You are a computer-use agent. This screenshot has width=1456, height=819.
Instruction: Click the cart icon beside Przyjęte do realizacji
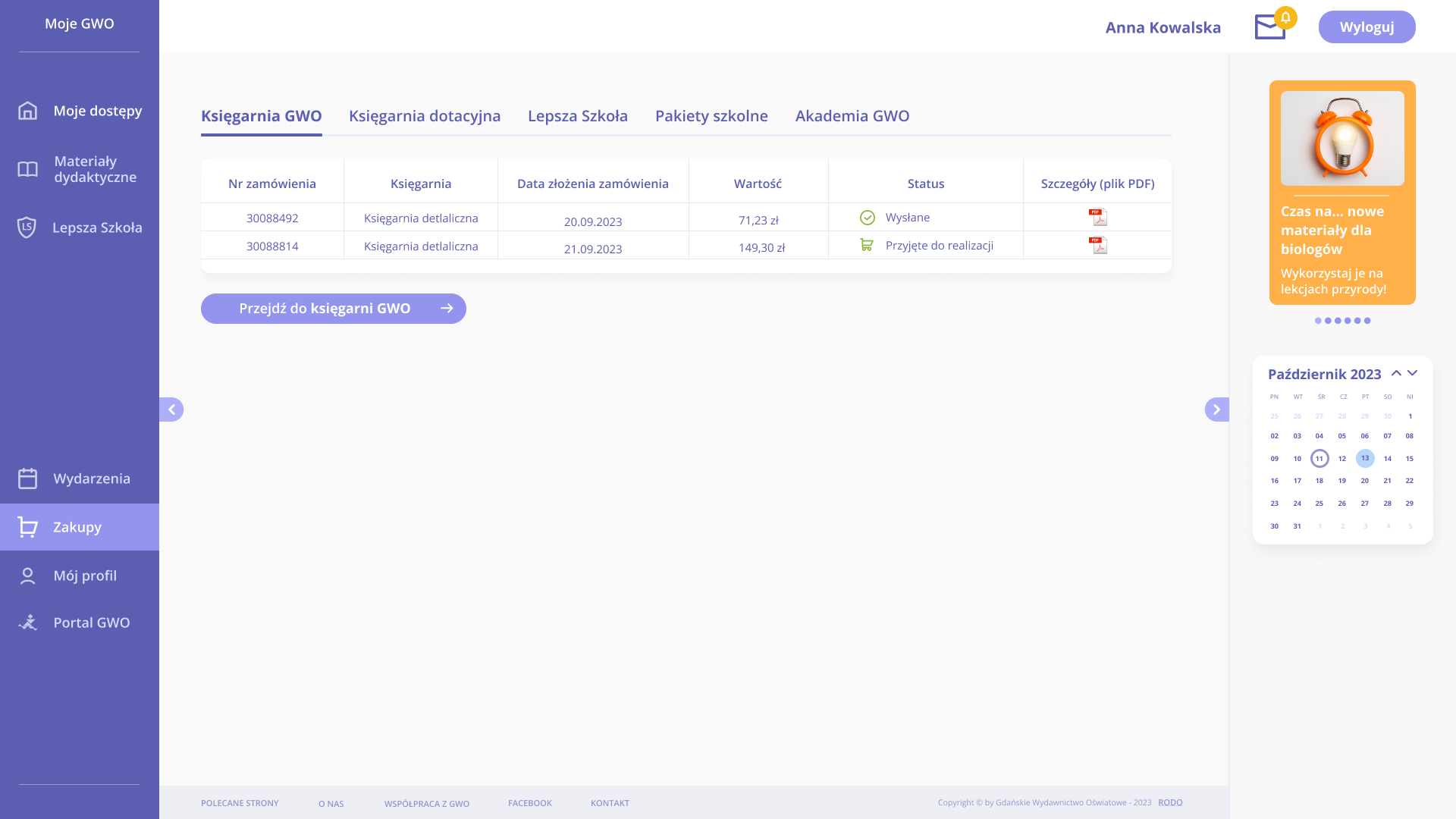(867, 245)
